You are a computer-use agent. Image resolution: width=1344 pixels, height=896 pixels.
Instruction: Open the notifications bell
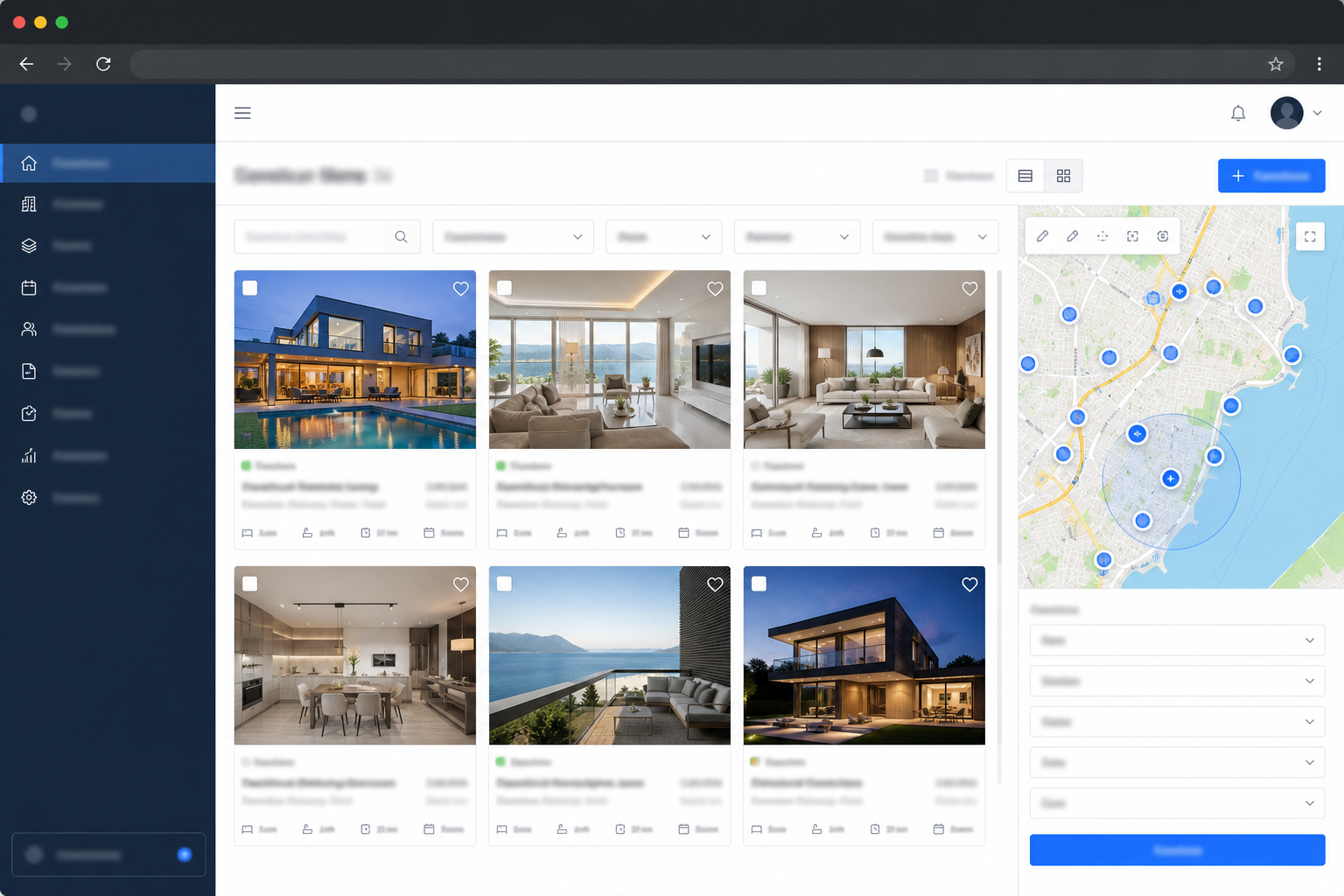pyautogui.click(x=1238, y=113)
